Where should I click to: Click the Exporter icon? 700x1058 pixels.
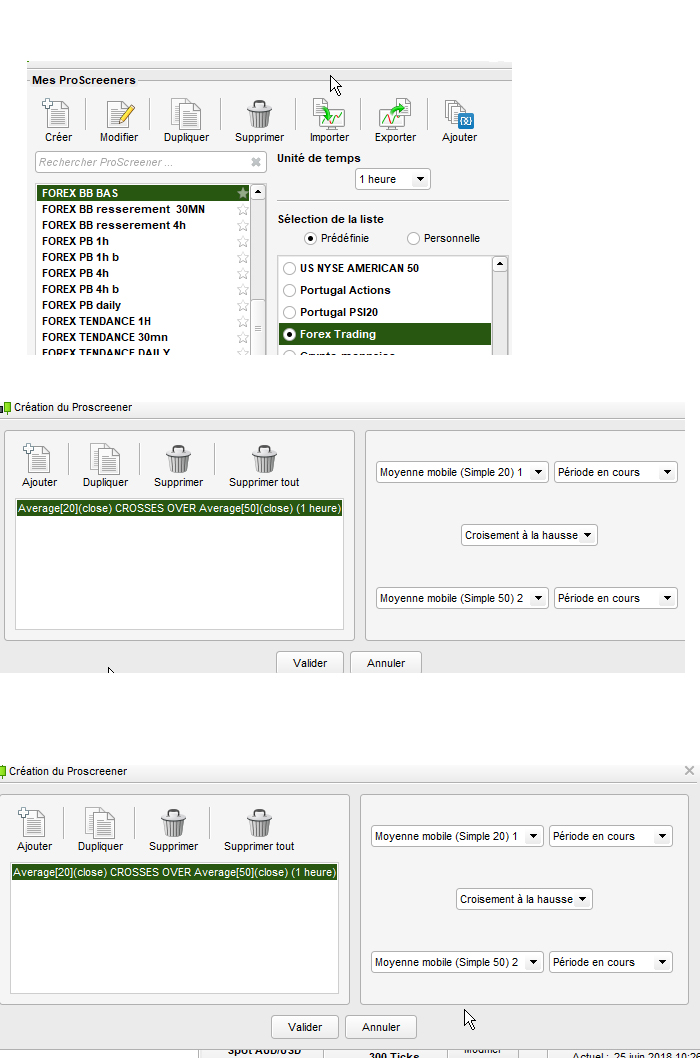coord(395,113)
